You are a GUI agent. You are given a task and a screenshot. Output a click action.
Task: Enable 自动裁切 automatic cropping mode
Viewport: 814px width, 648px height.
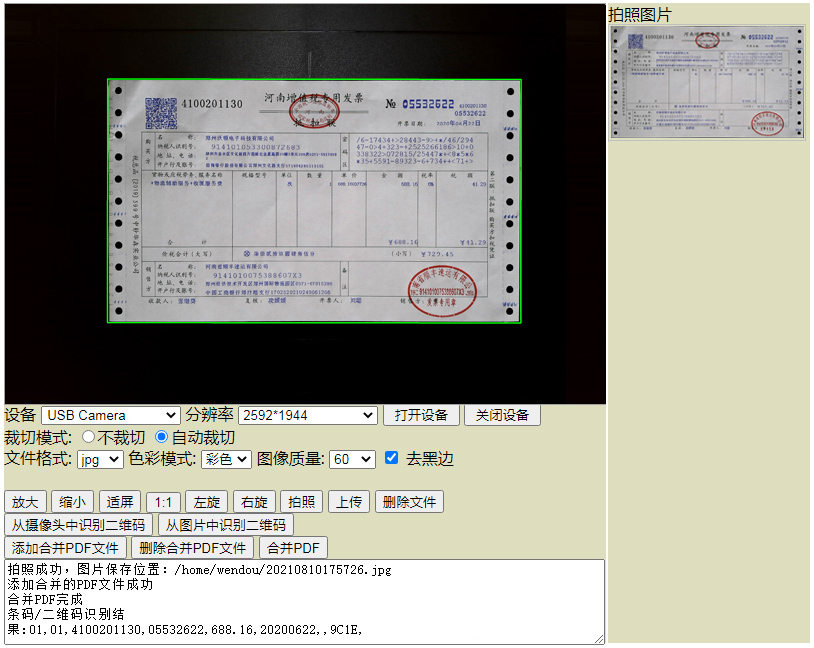click(x=162, y=437)
